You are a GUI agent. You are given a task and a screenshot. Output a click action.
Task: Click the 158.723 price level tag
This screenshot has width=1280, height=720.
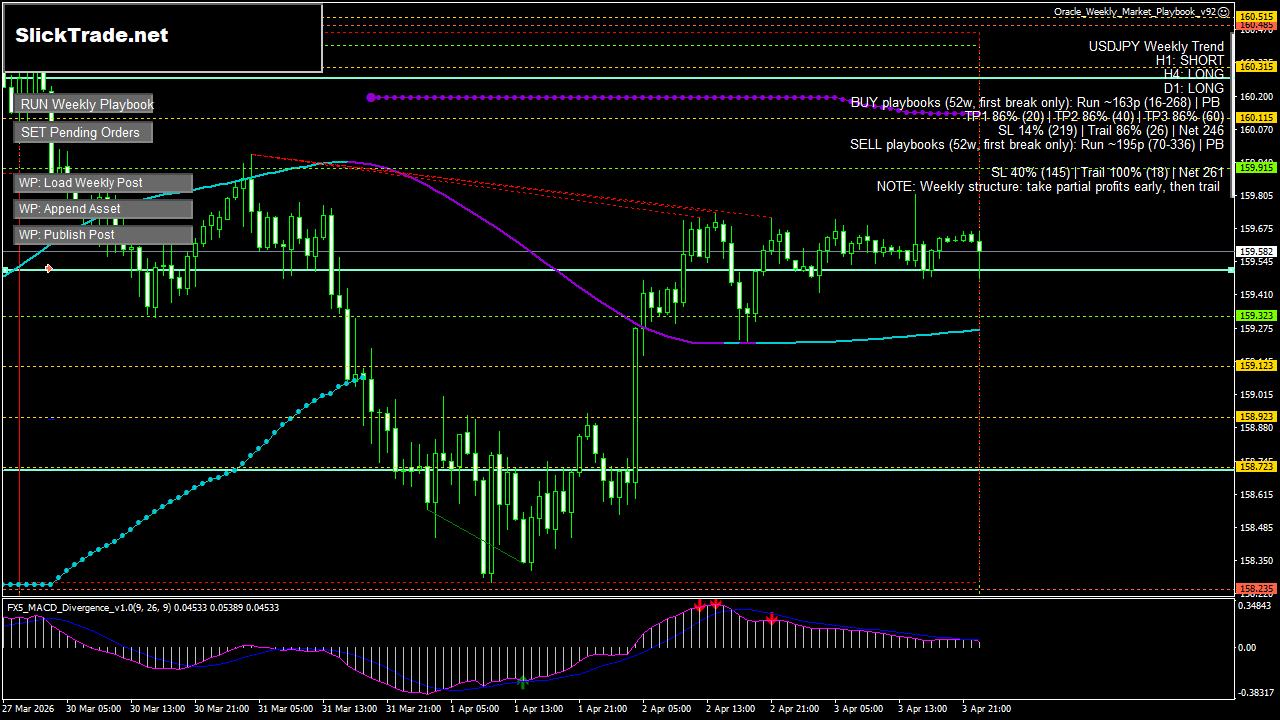[1256, 467]
